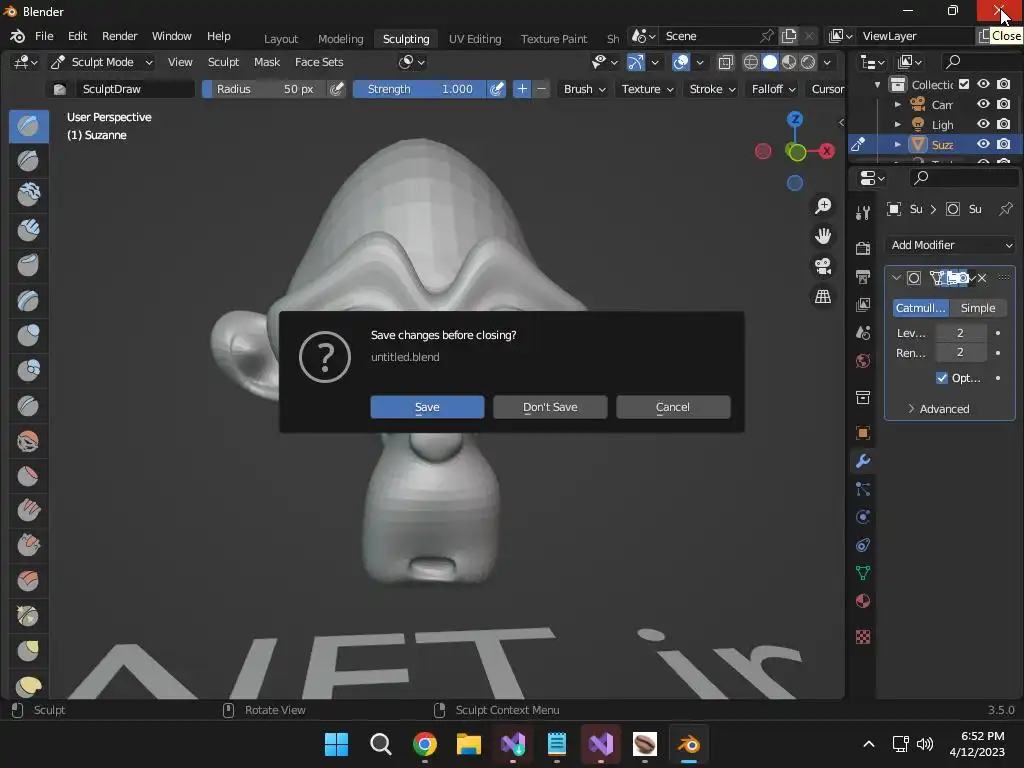
Task: Select the Multi-plane Scrape brush tool
Action: [28, 581]
